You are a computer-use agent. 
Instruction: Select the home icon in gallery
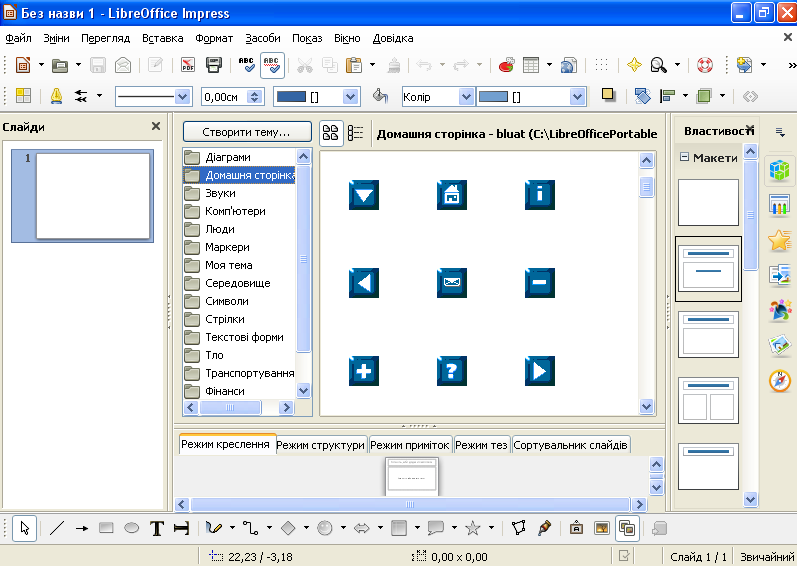(x=452, y=194)
